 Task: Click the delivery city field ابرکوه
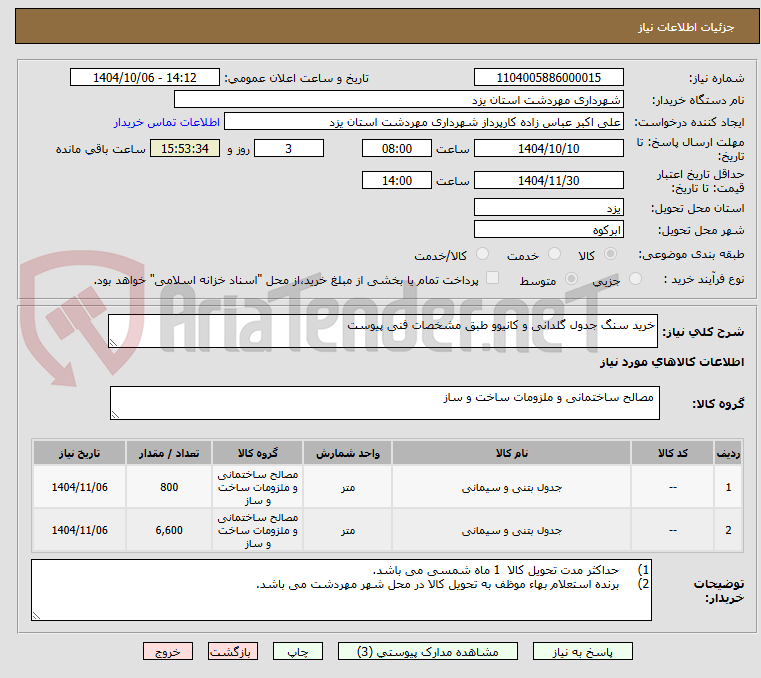click(548, 230)
